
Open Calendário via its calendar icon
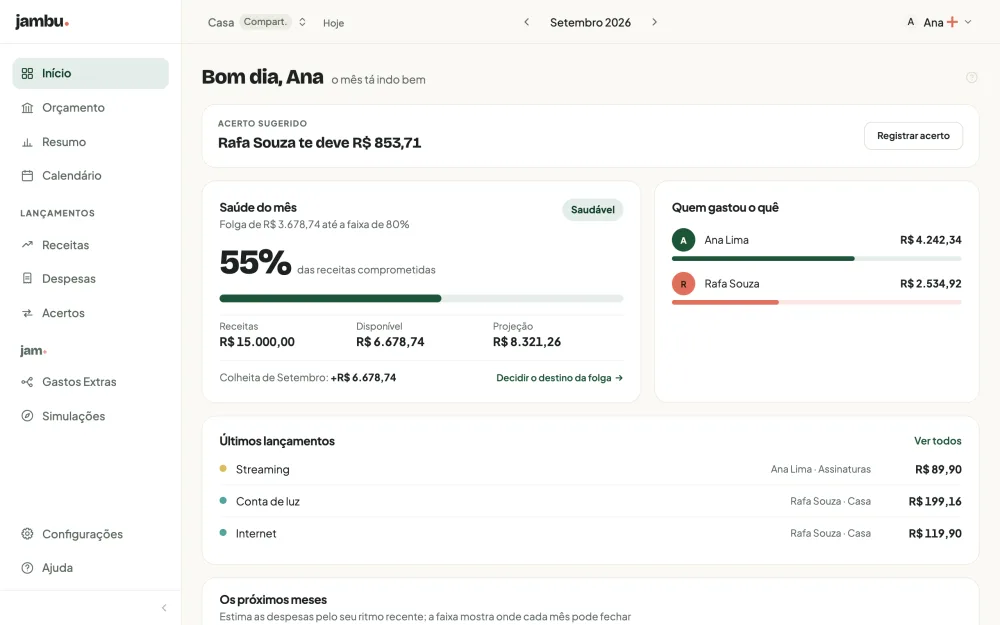point(27,175)
